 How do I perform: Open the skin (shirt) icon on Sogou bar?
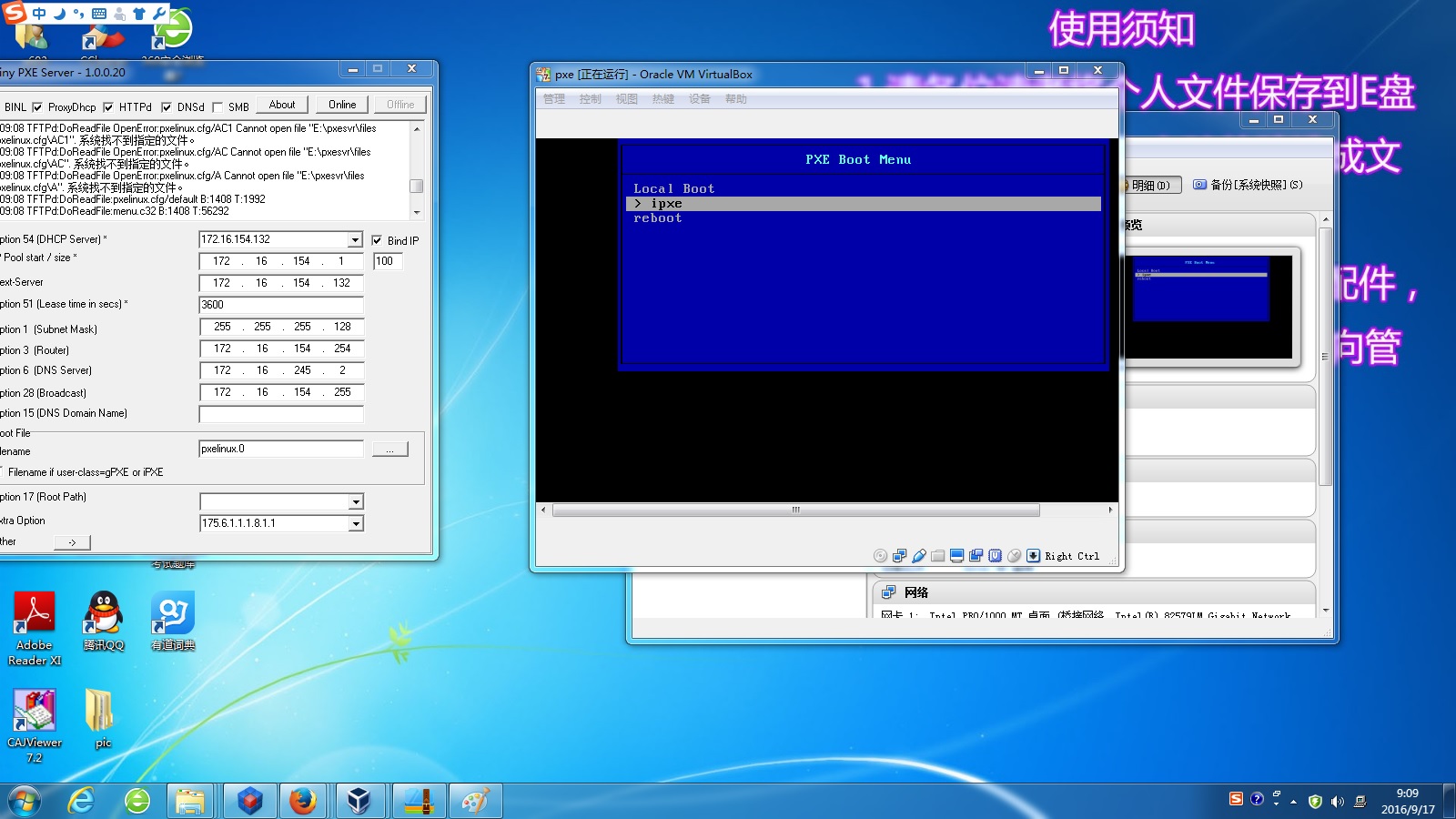[139, 14]
